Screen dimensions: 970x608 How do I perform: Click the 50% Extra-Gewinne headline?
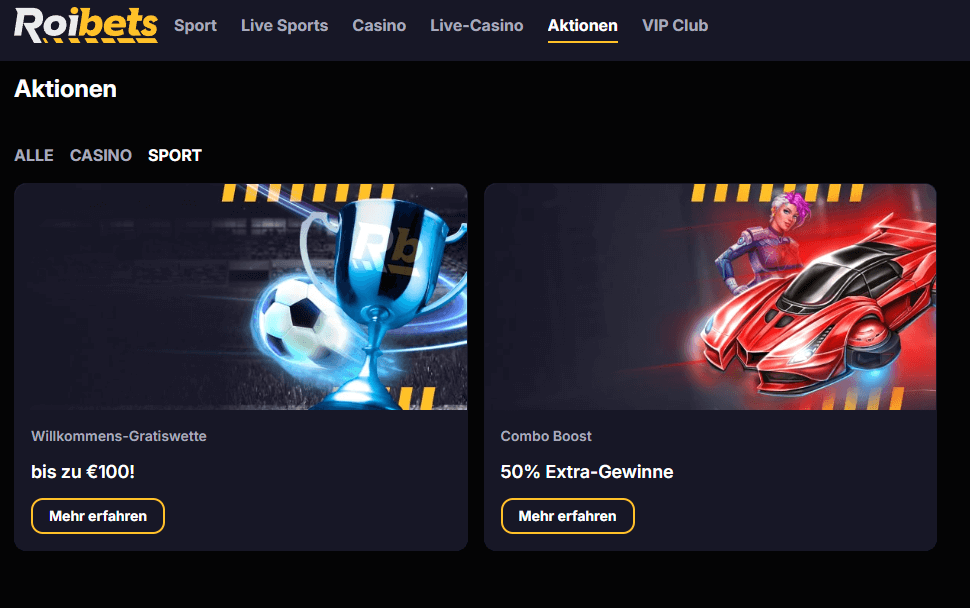pyautogui.click(x=587, y=471)
